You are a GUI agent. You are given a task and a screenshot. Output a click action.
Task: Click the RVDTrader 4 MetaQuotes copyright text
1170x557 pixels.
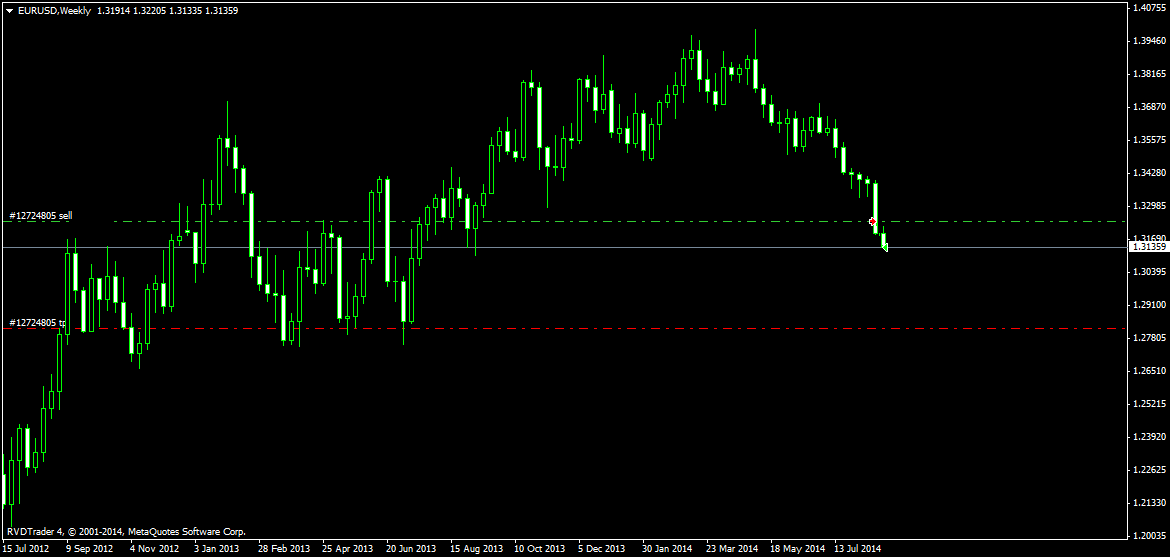point(126,532)
